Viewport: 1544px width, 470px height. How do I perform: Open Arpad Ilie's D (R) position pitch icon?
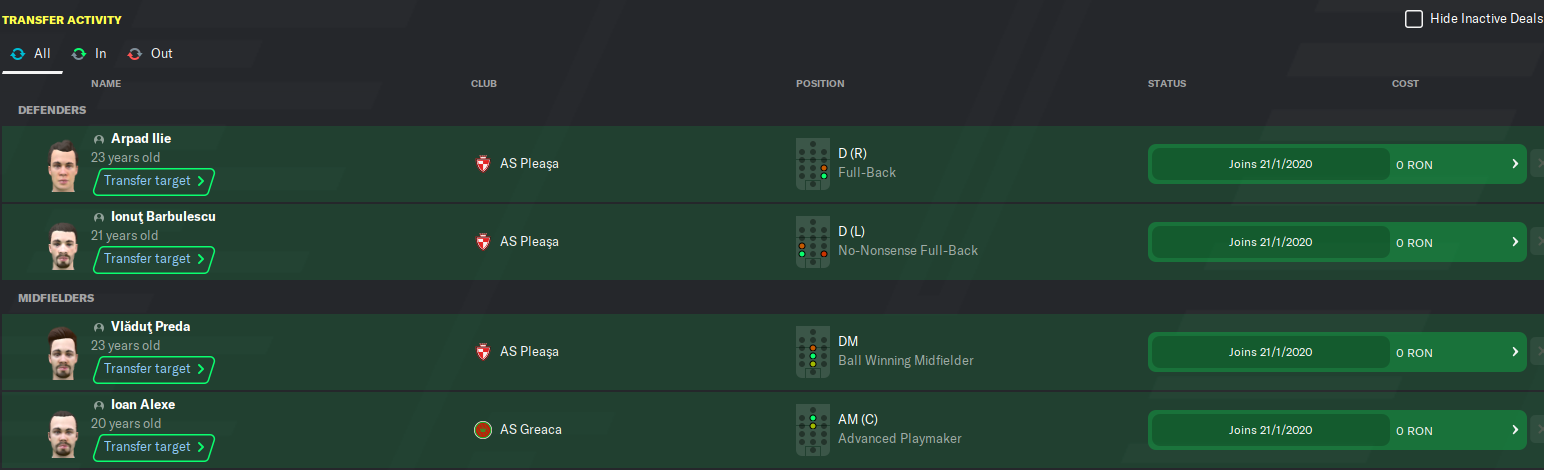click(x=813, y=163)
